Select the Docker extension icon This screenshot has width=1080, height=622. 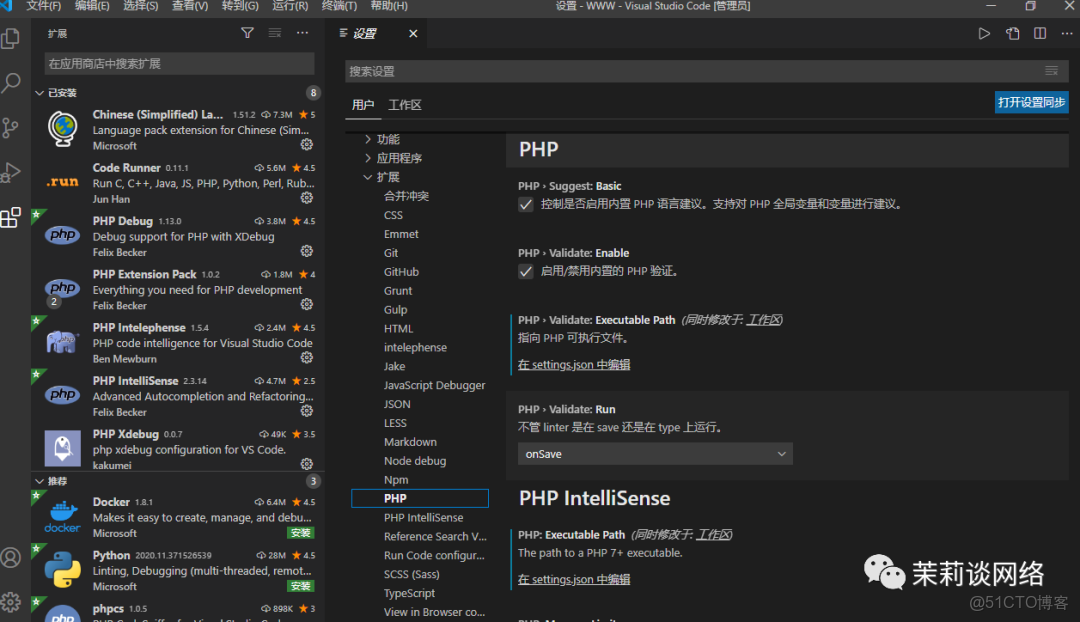(x=62, y=517)
